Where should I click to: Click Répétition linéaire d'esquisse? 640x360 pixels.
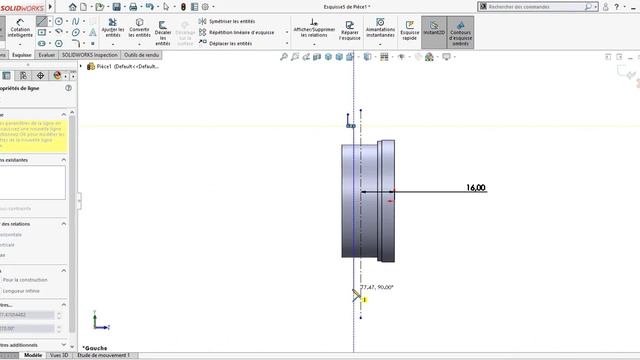click(x=237, y=32)
